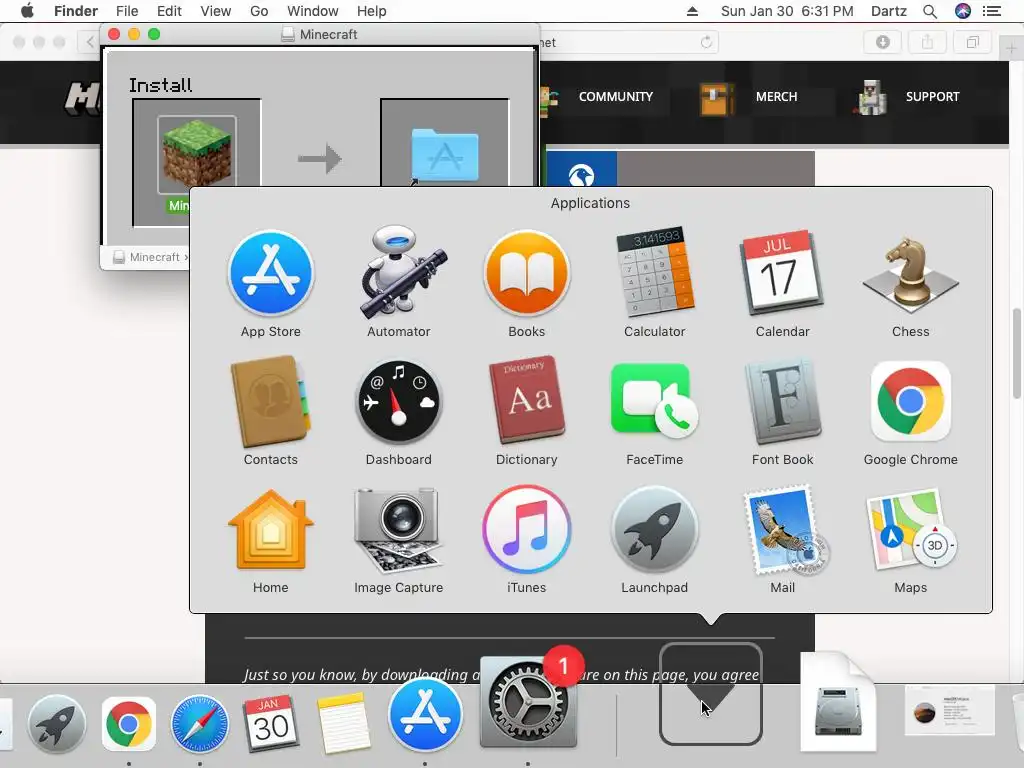The width and height of the screenshot is (1024, 768).
Task: Click the SUPPORT navigation link
Action: tap(932, 97)
